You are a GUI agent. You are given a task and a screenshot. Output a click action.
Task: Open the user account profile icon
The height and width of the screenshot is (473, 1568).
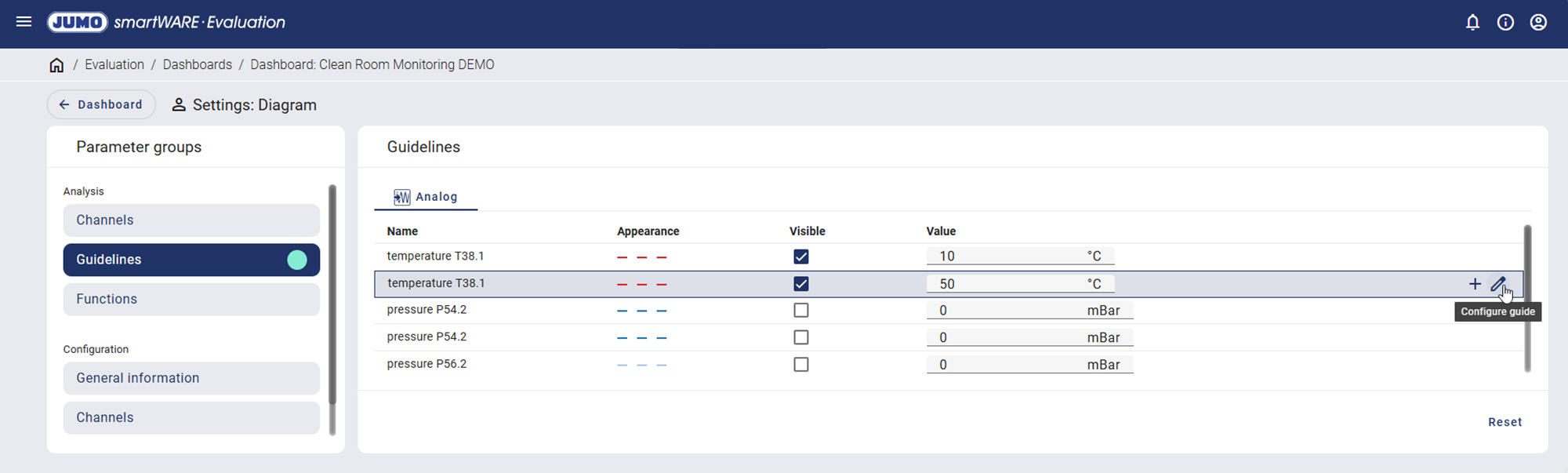[1538, 22]
